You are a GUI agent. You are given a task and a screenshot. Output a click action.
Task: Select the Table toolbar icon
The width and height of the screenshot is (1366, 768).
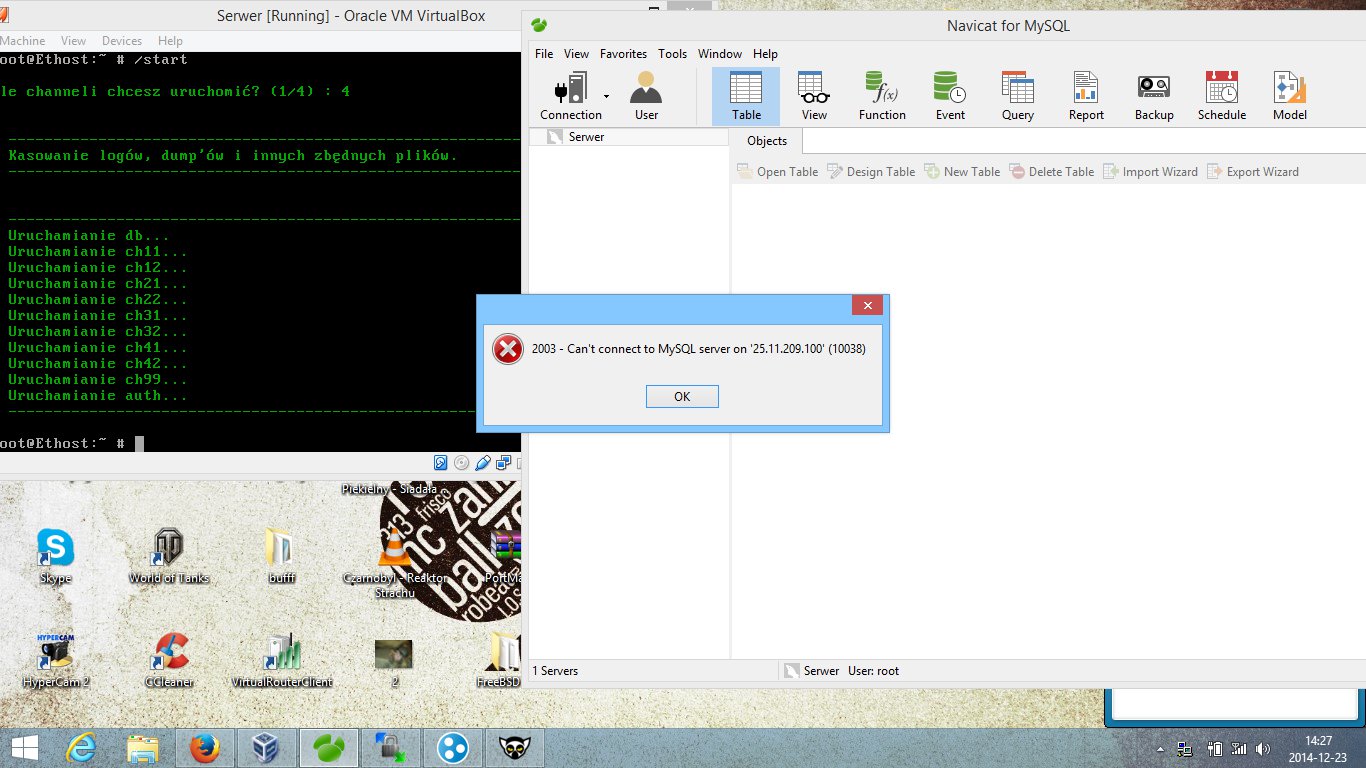tap(746, 96)
